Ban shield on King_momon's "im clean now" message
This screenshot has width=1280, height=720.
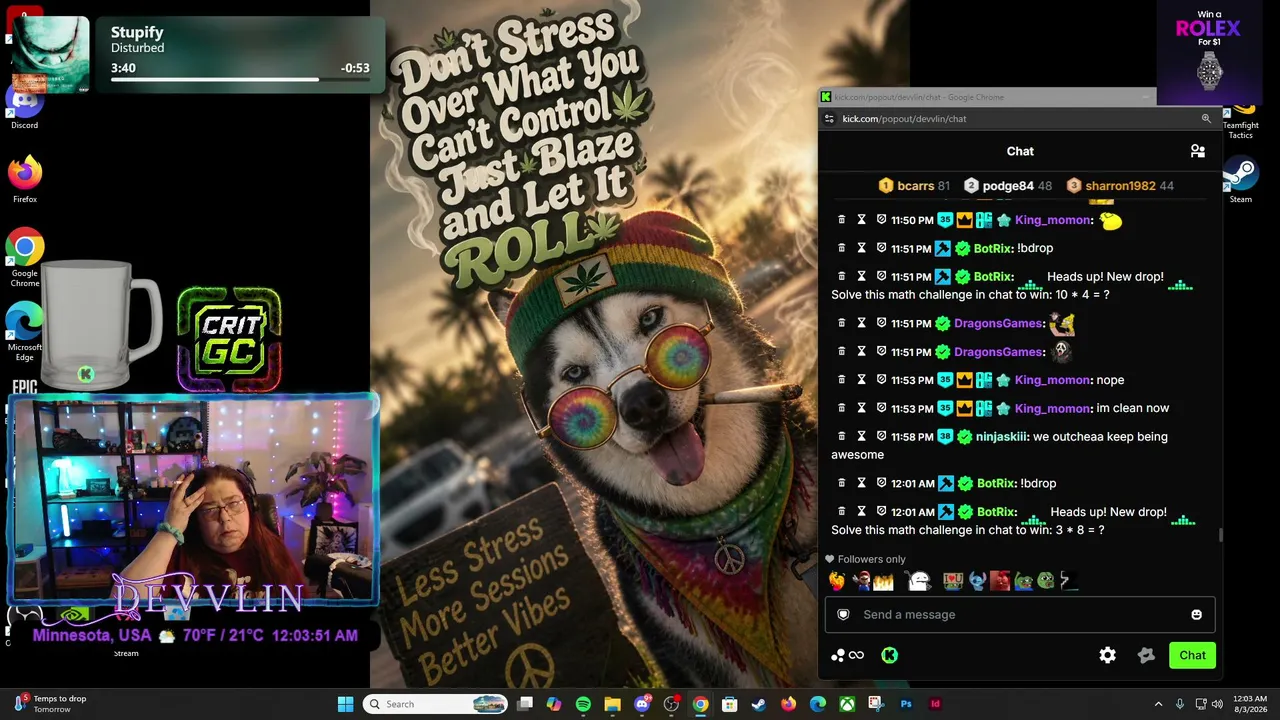tap(881, 408)
